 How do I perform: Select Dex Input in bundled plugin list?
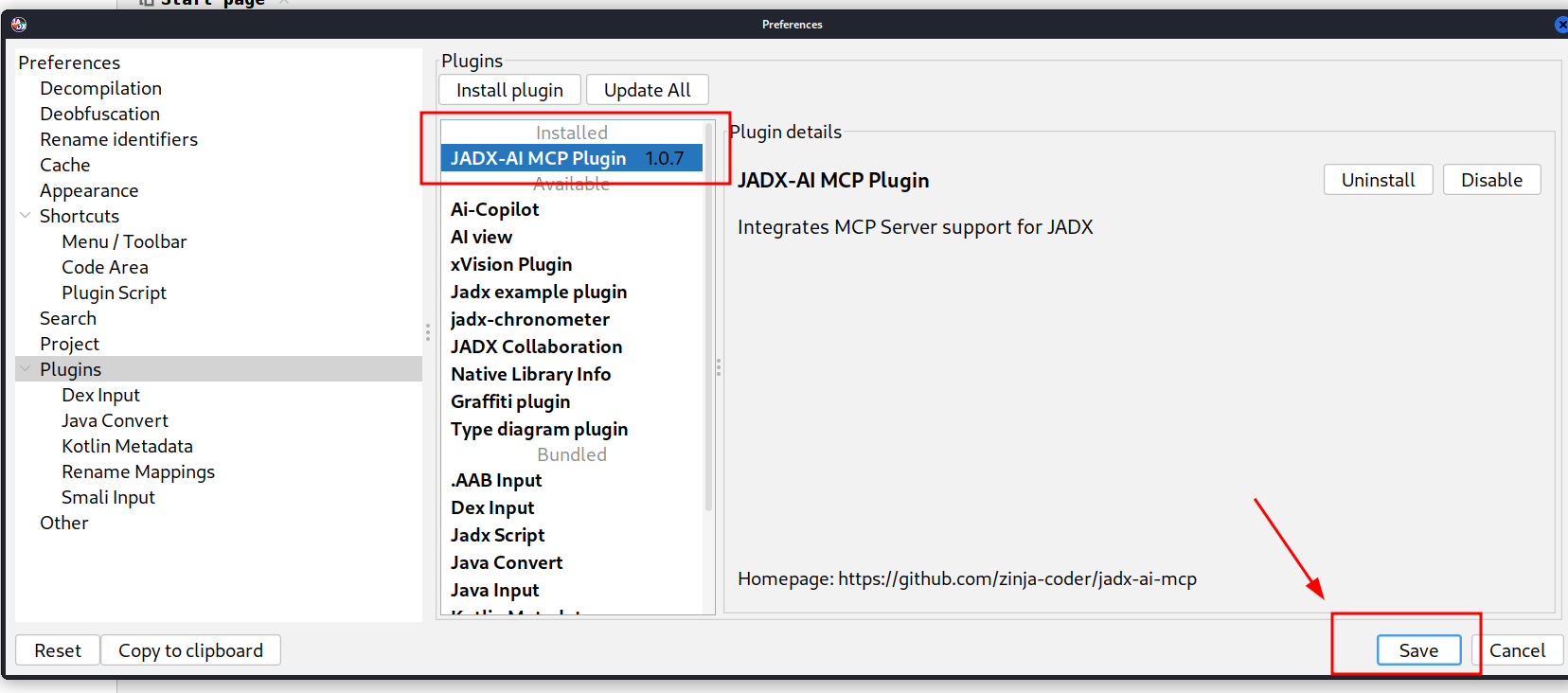[x=572, y=507]
